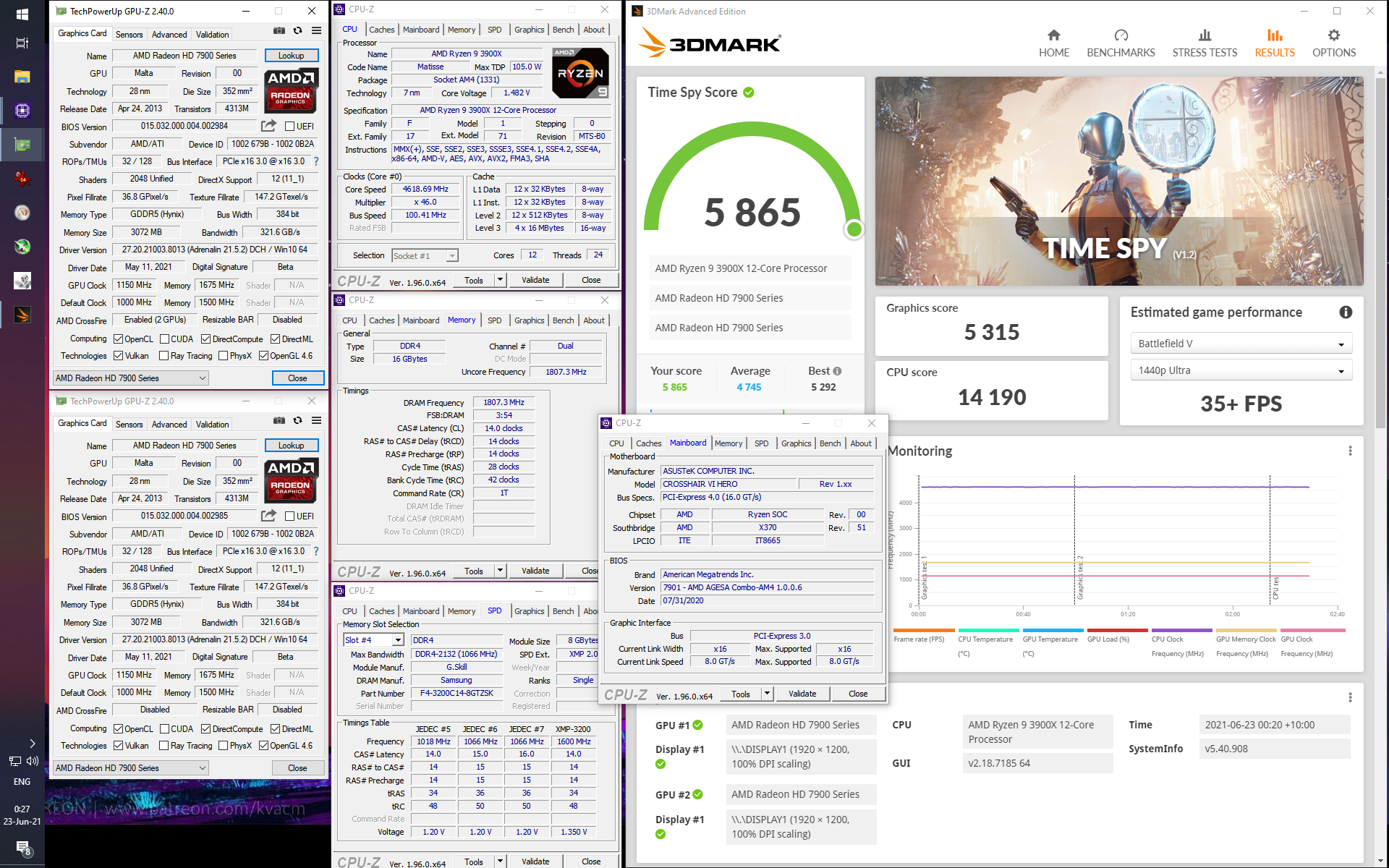Open Task View on taskbar

click(22, 43)
